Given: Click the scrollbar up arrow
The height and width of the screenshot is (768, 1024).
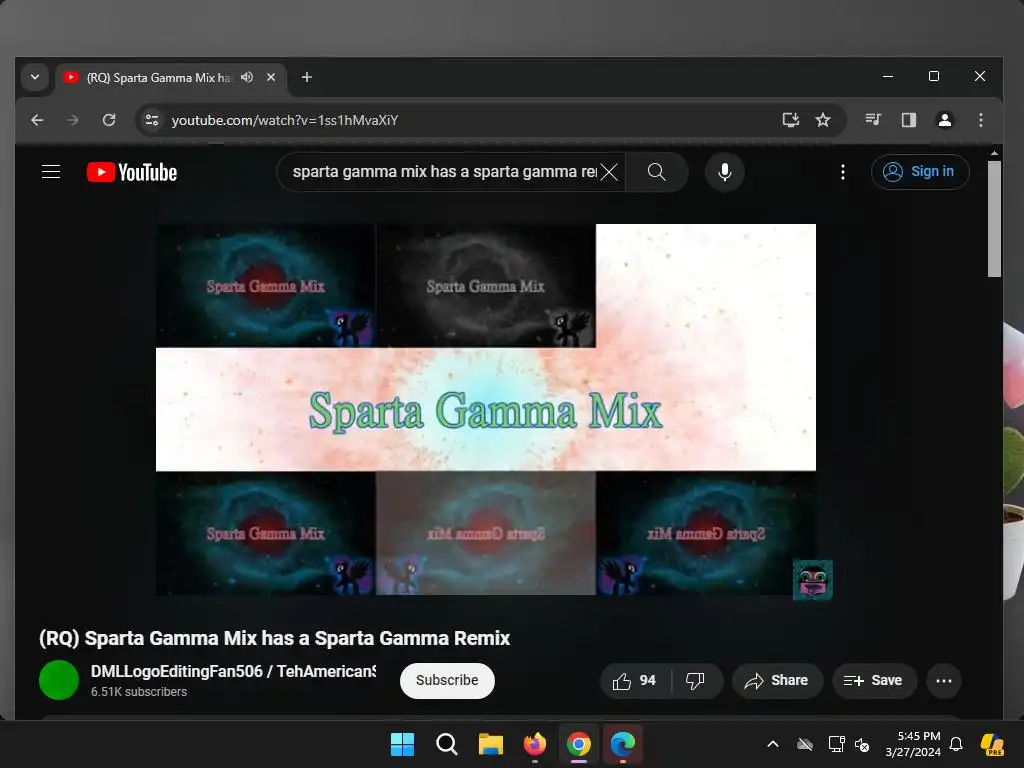Looking at the screenshot, I should [994, 153].
